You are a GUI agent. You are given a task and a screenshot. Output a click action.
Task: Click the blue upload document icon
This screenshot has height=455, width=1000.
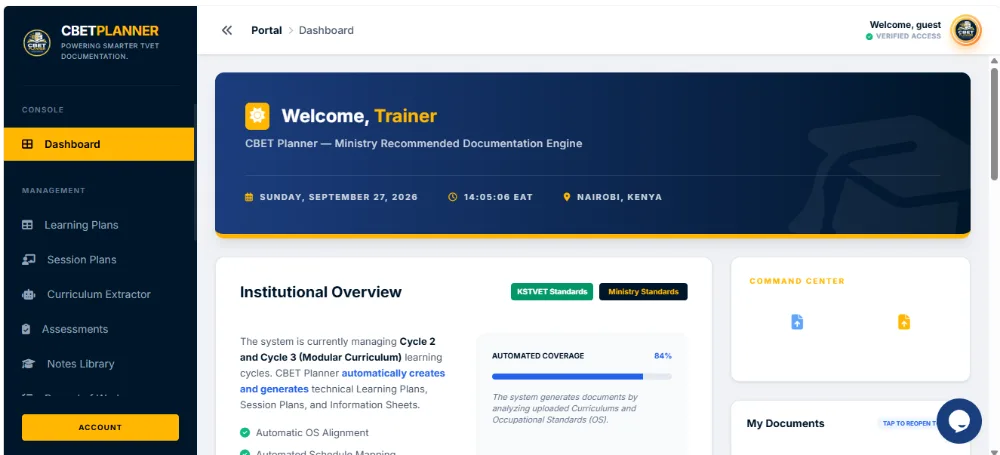coord(797,322)
